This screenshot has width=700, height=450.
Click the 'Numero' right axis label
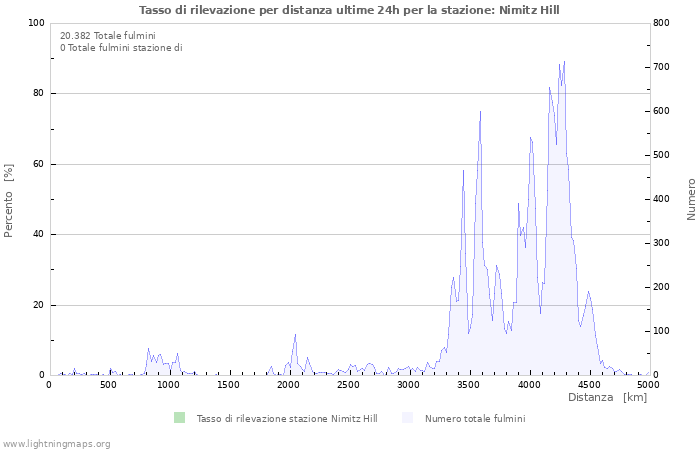coord(691,199)
